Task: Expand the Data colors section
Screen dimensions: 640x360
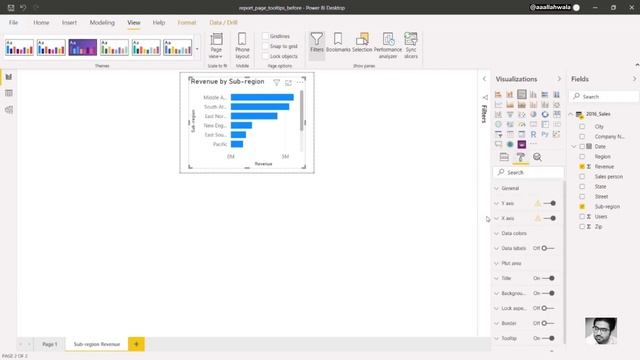Action: 497,233
